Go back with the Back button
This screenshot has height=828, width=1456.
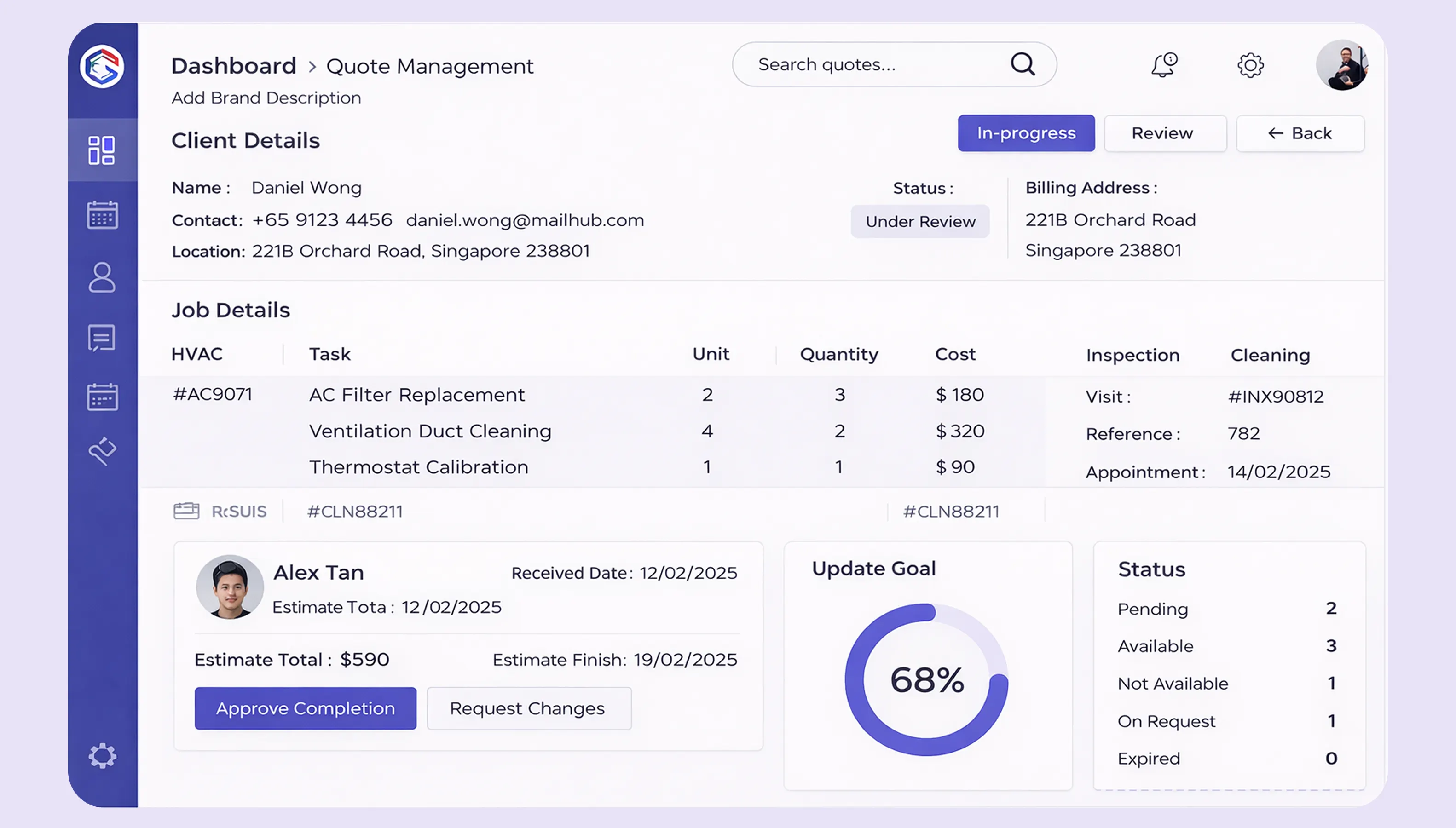click(x=1300, y=133)
